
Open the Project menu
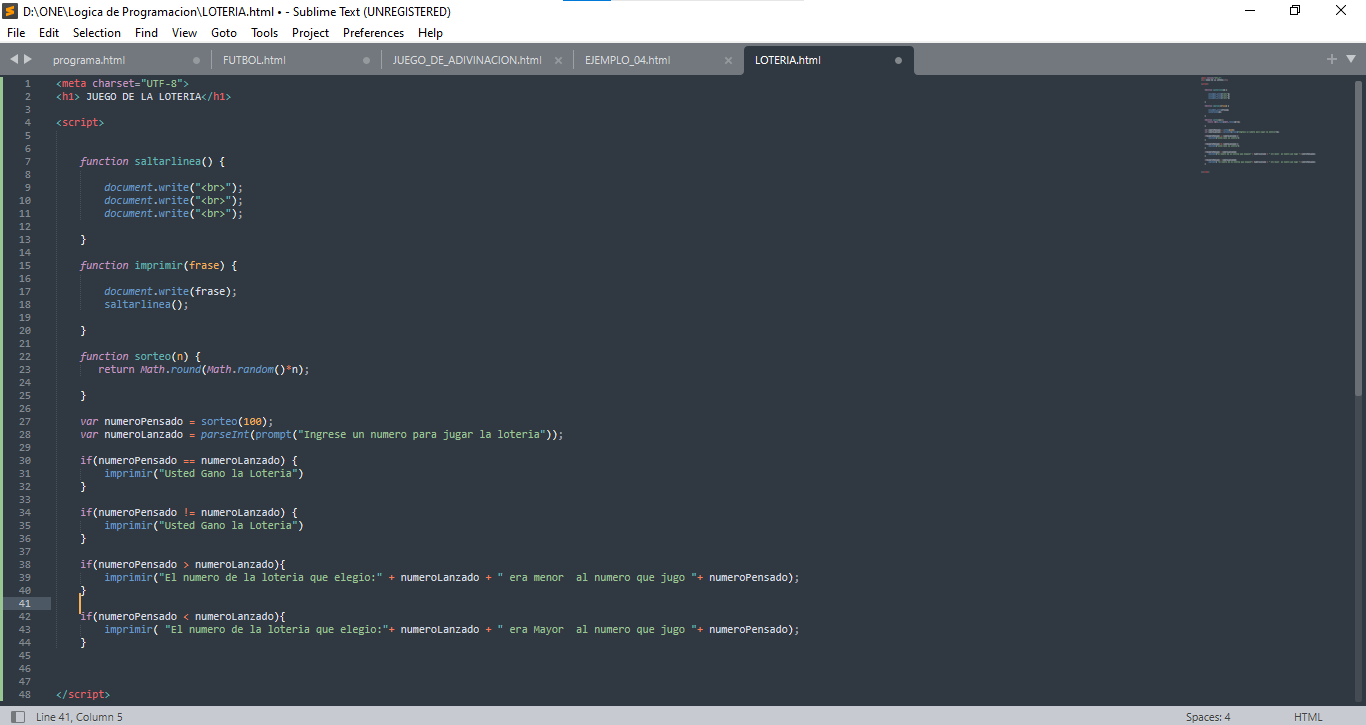pos(310,33)
